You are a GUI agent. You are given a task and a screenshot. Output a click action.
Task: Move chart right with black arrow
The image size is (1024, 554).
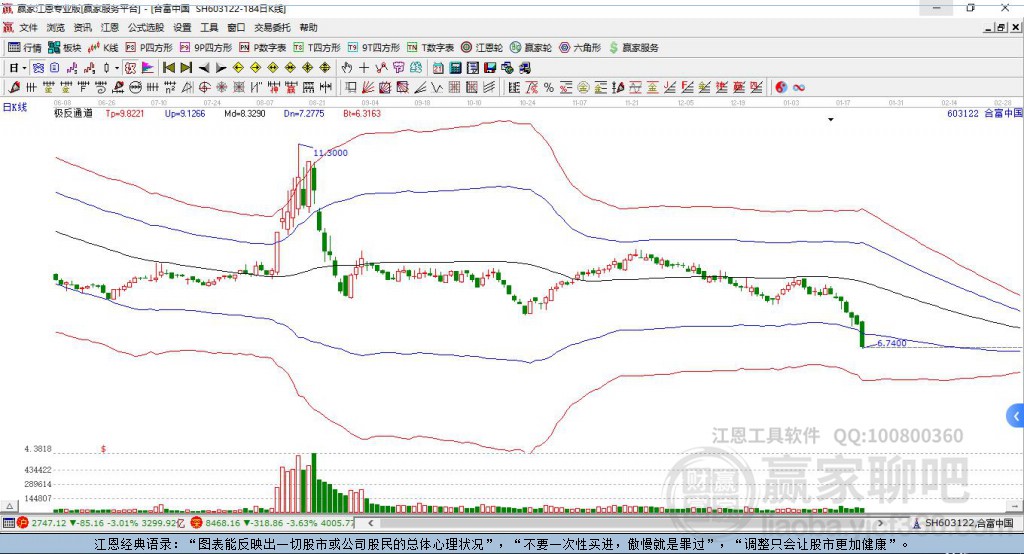pos(221,68)
